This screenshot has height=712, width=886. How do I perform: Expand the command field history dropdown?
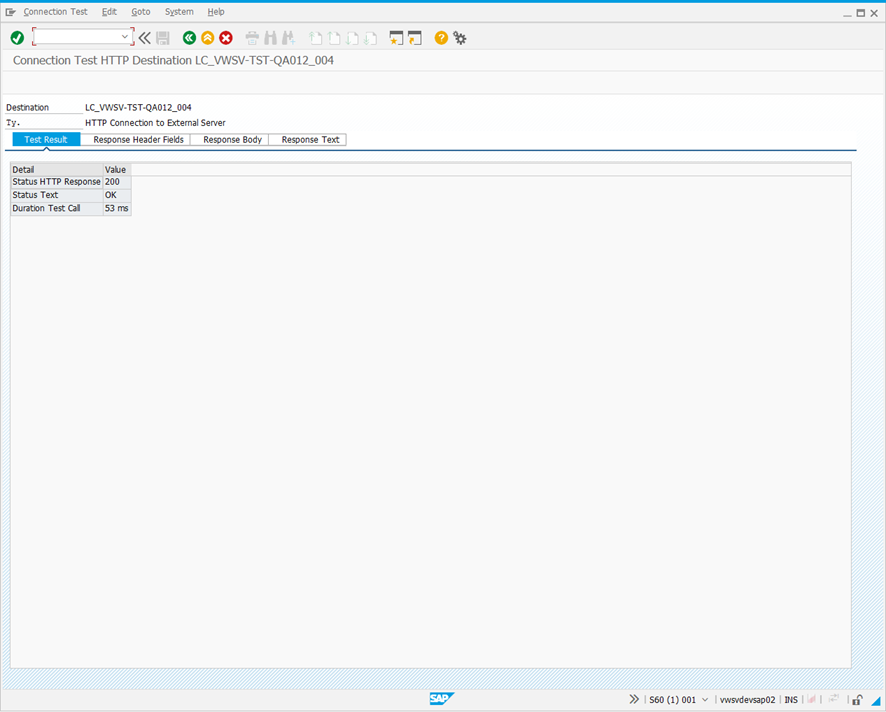tap(125, 37)
